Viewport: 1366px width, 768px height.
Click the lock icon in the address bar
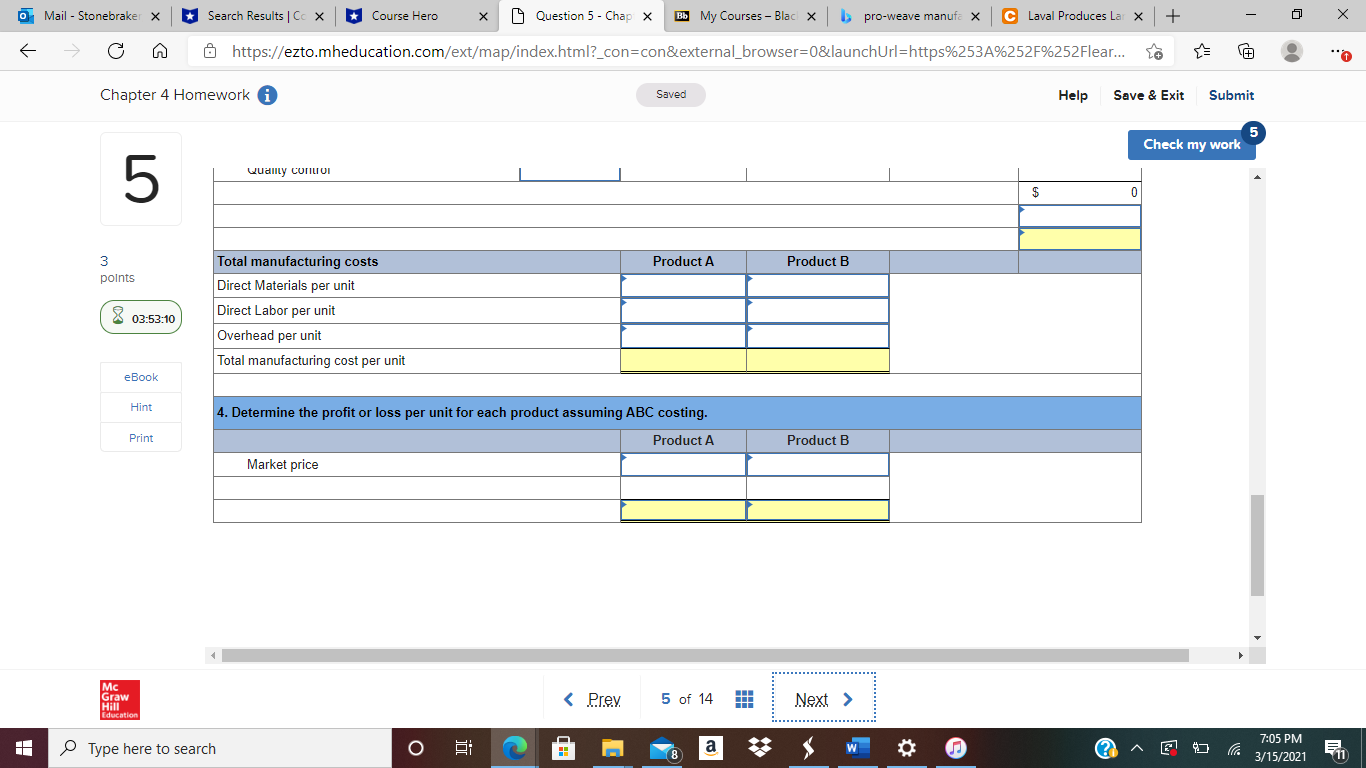(210, 51)
